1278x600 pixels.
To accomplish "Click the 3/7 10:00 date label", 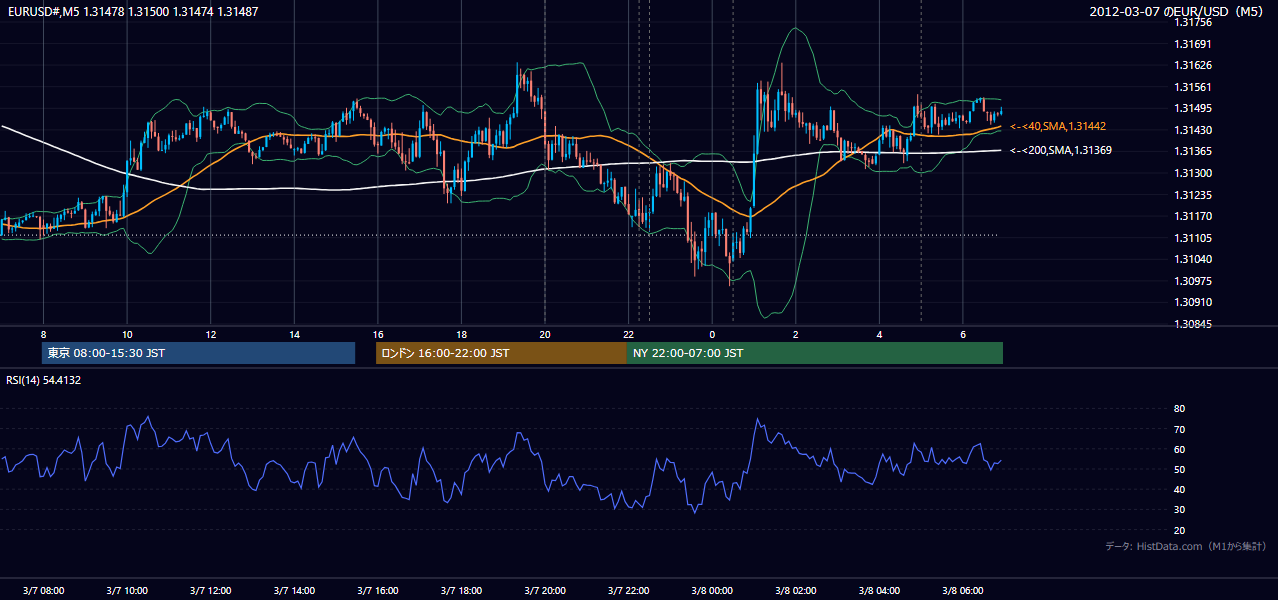I will (x=127, y=591).
